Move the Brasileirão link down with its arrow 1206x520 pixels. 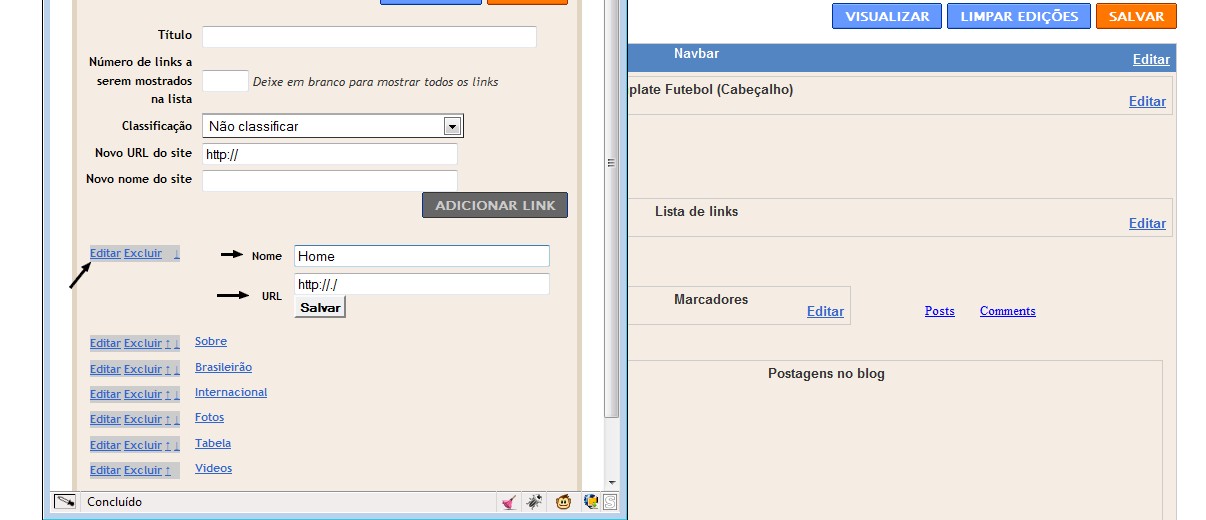coord(177,369)
